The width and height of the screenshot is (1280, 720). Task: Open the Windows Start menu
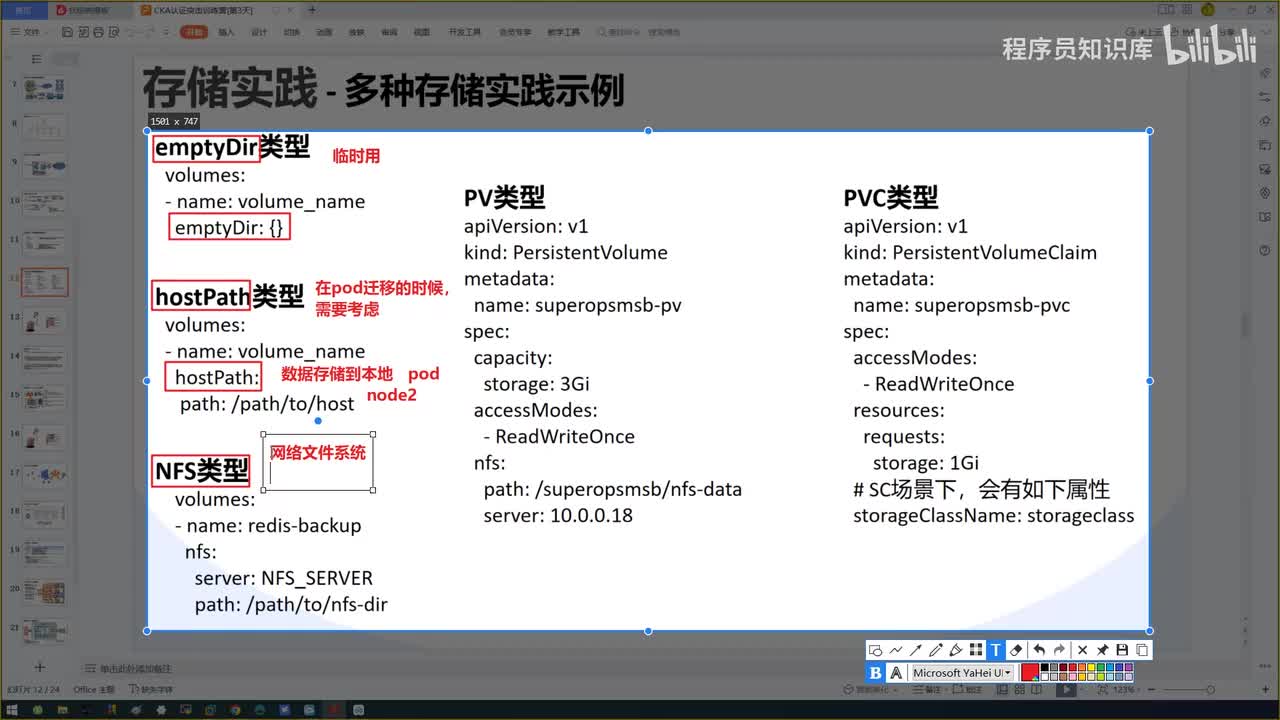click(x=14, y=709)
